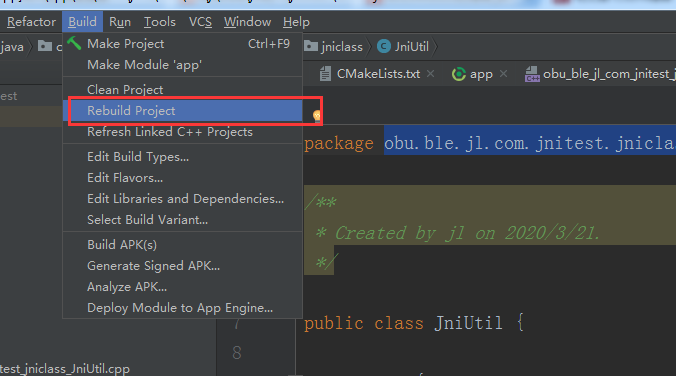This screenshot has height=376, width=676.
Task: Open the Build menu
Action: 82,22
